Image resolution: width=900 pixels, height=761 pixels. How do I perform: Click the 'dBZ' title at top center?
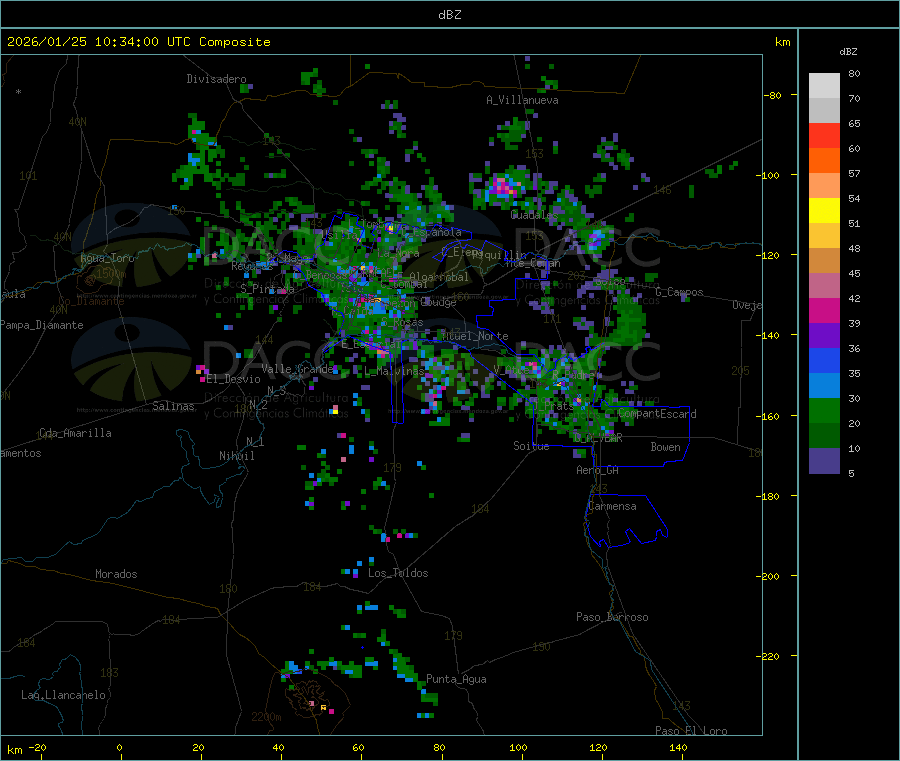click(449, 15)
